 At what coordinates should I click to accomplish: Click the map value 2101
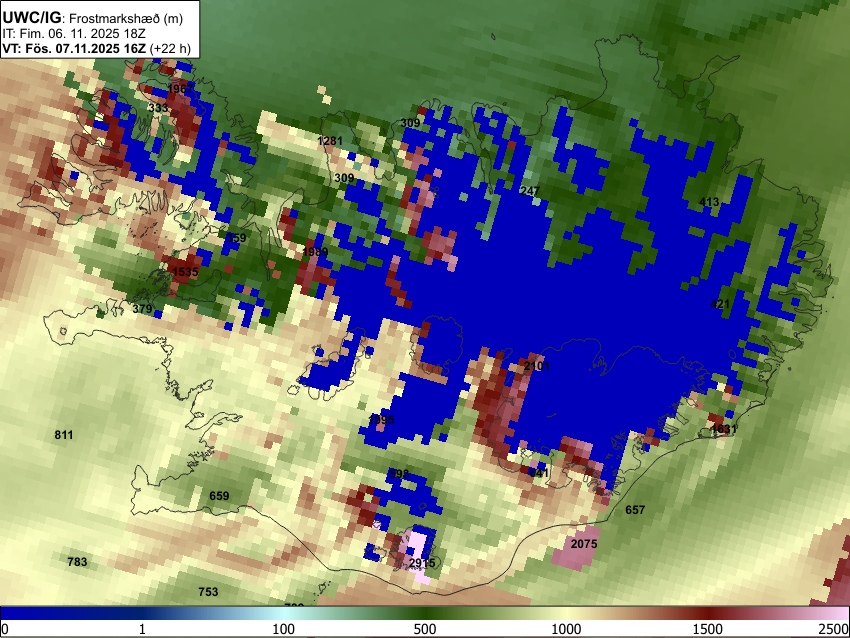537,366
